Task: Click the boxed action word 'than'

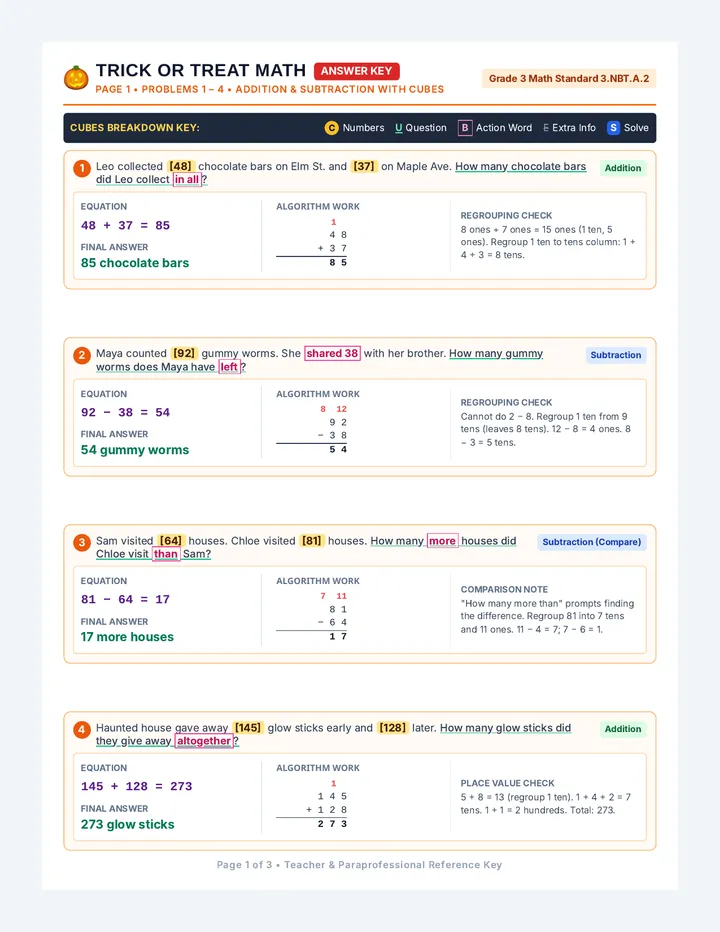Action: tap(166, 554)
